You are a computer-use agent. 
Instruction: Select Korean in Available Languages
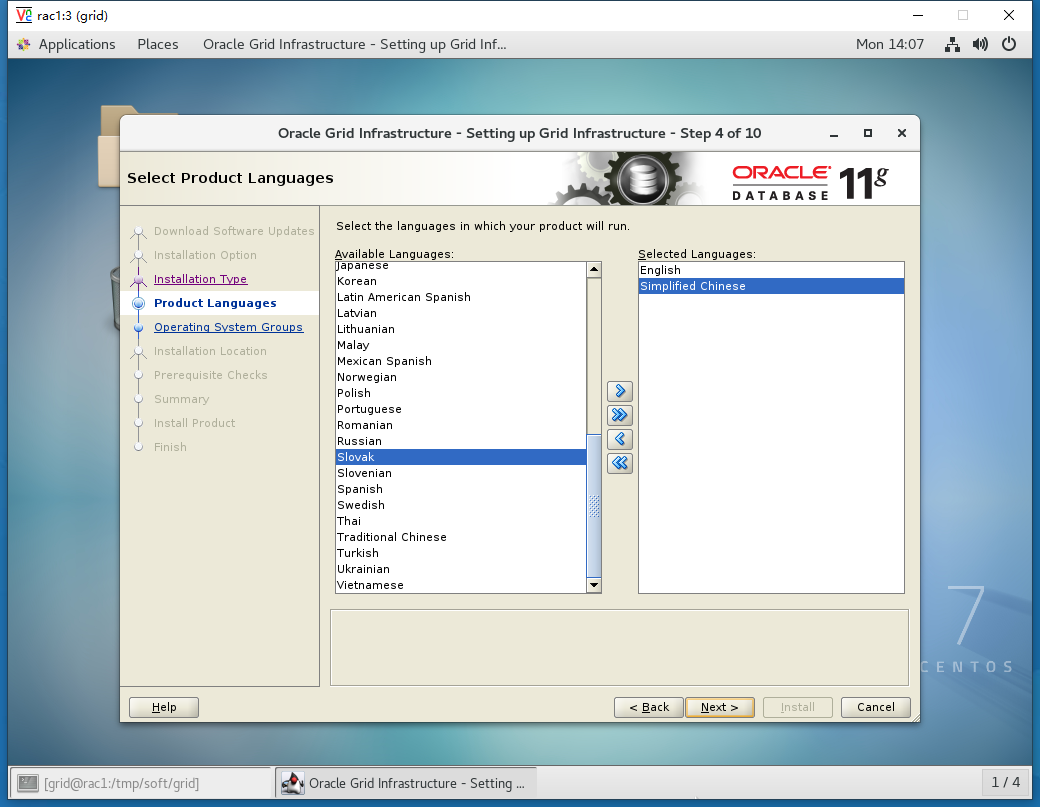pyautogui.click(x=460, y=281)
